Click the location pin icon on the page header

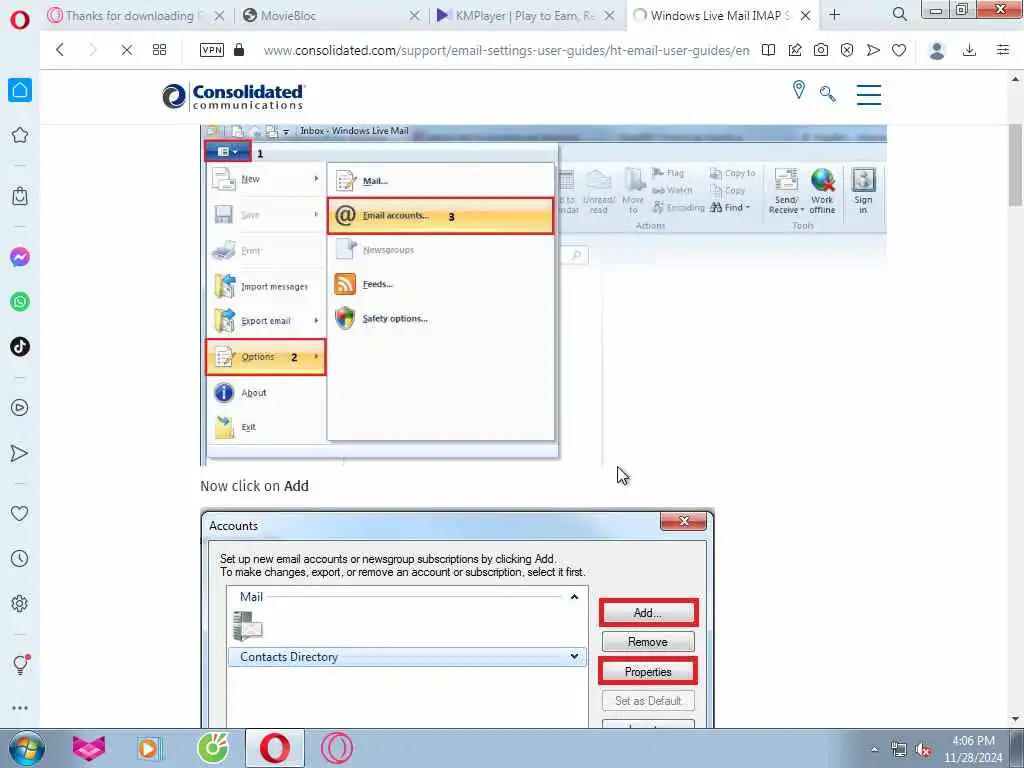(x=799, y=89)
